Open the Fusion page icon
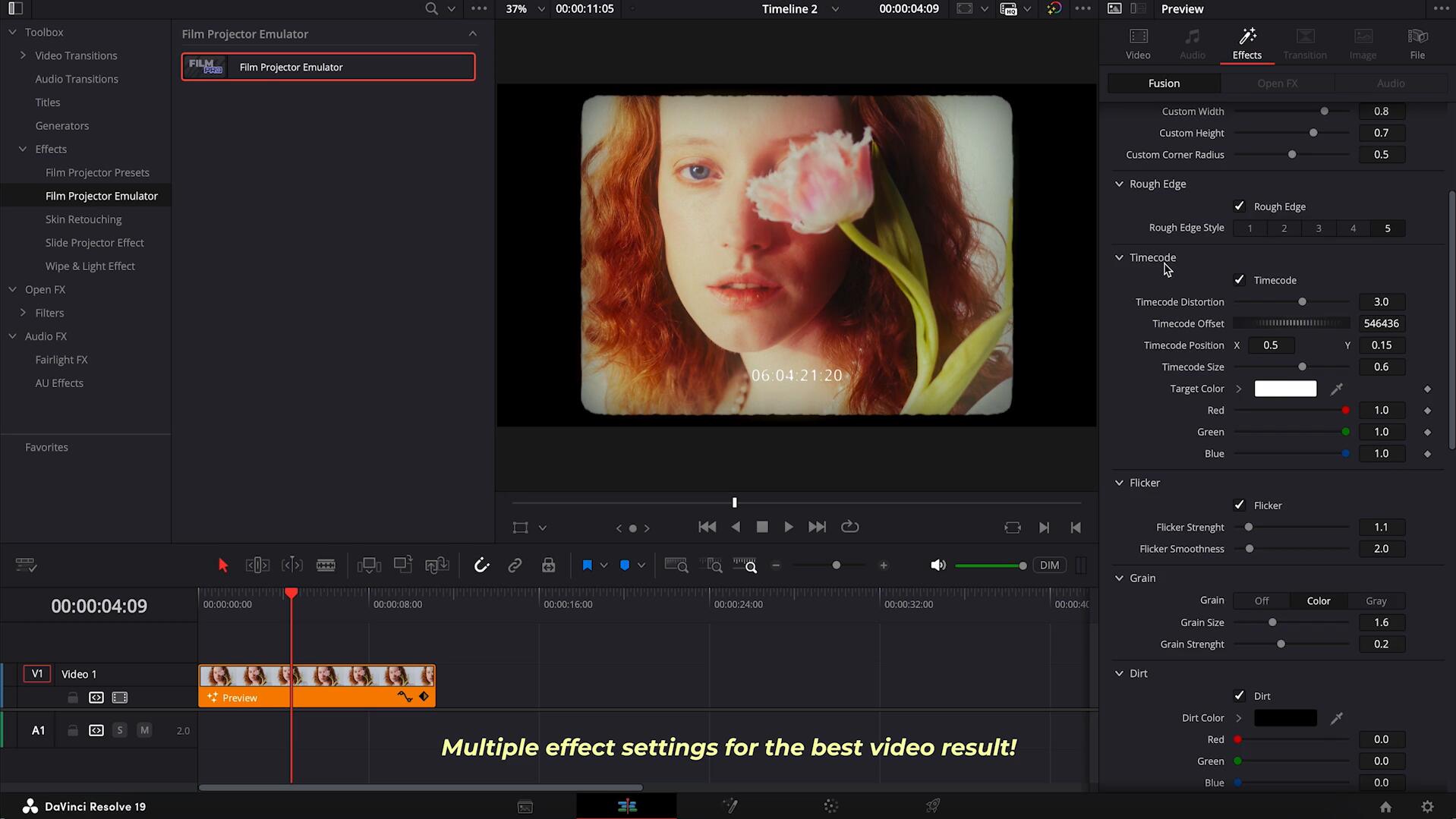 point(730,806)
